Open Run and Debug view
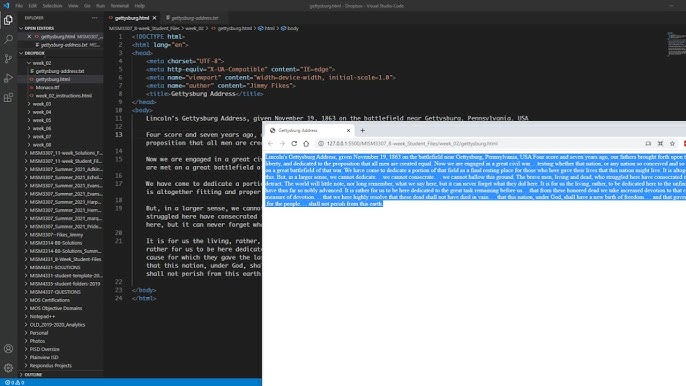 pyautogui.click(x=8, y=78)
